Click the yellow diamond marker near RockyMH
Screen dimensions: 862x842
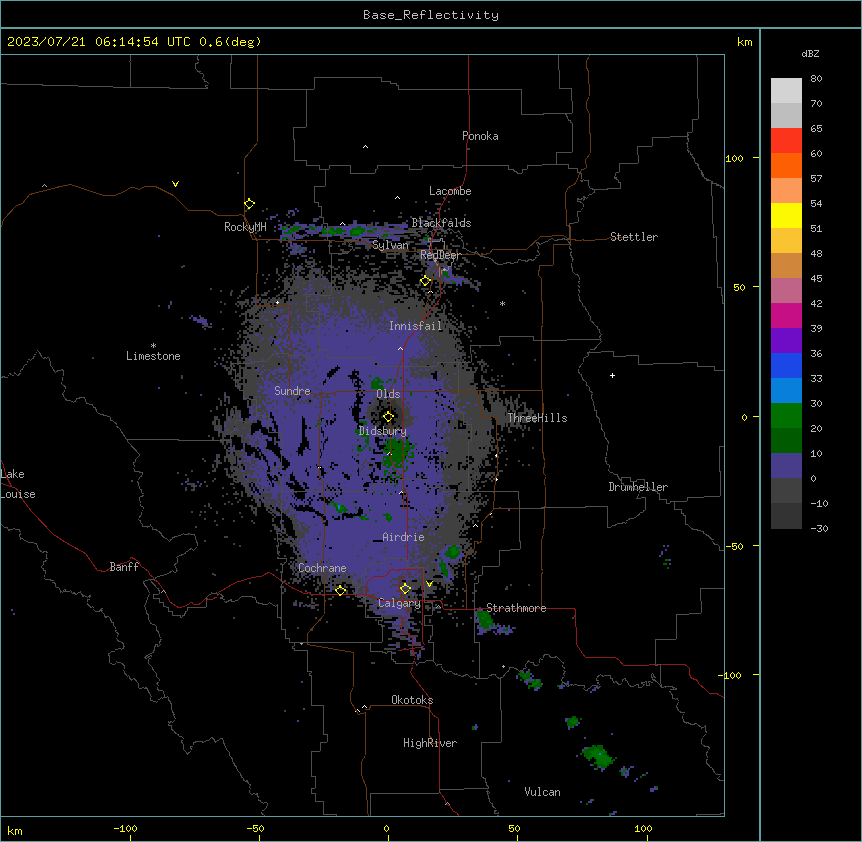coord(249,204)
